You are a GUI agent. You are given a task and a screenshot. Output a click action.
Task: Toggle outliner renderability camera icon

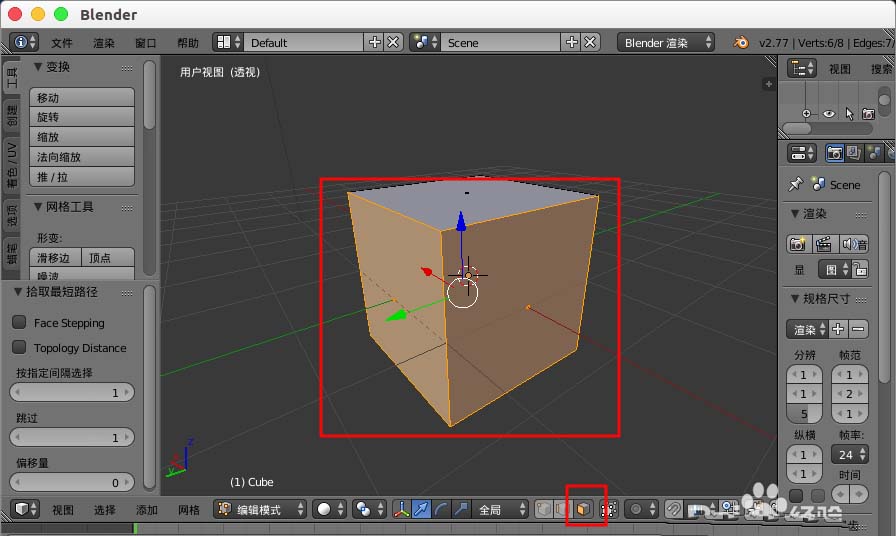coord(869,114)
